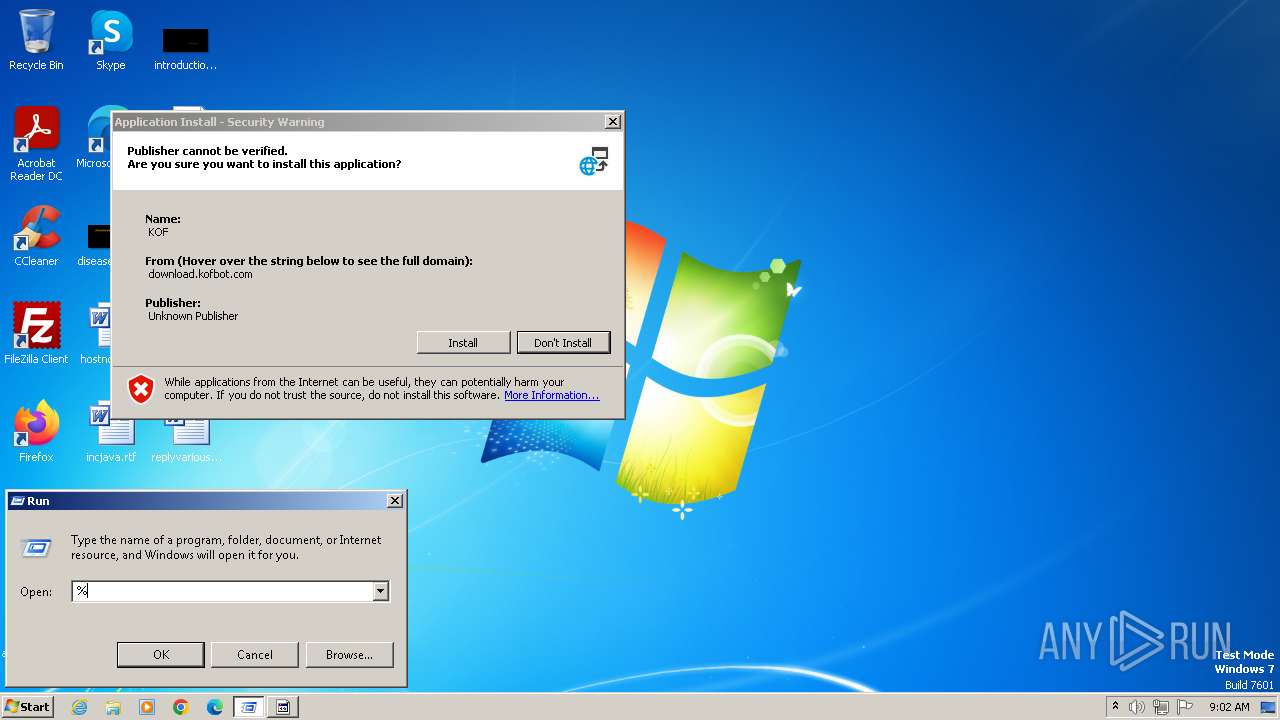Screen dimensions: 1280x720
Task: Show hidden system tray icons
Action: [1115, 706]
